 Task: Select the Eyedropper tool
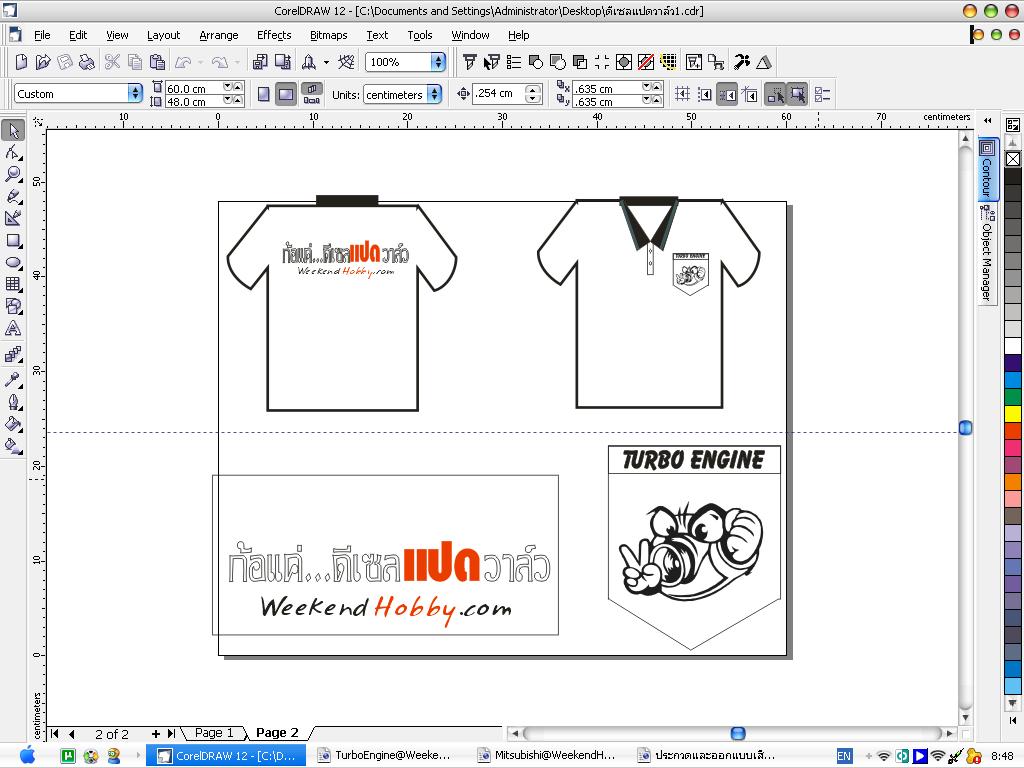(x=13, y=379)
